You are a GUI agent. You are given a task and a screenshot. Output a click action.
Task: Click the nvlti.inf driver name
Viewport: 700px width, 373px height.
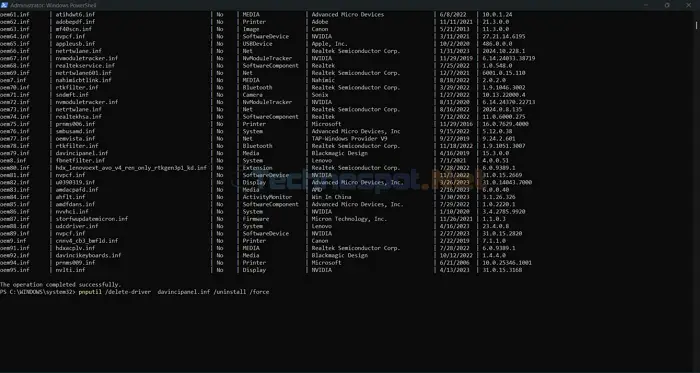tap(71, 270)
